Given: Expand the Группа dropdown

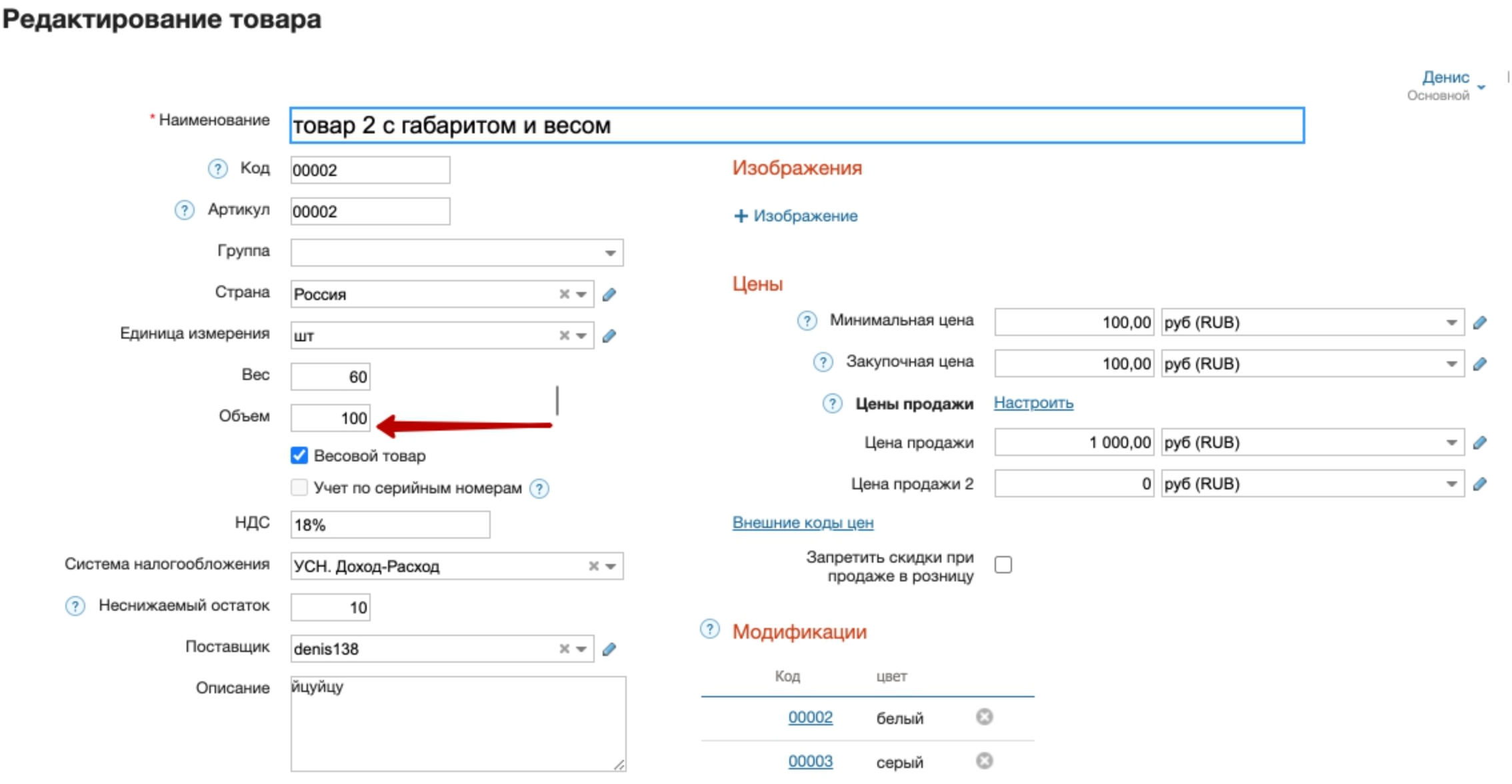Looking at the screenshot, I should pyautogui.click(x=609, y=253).
